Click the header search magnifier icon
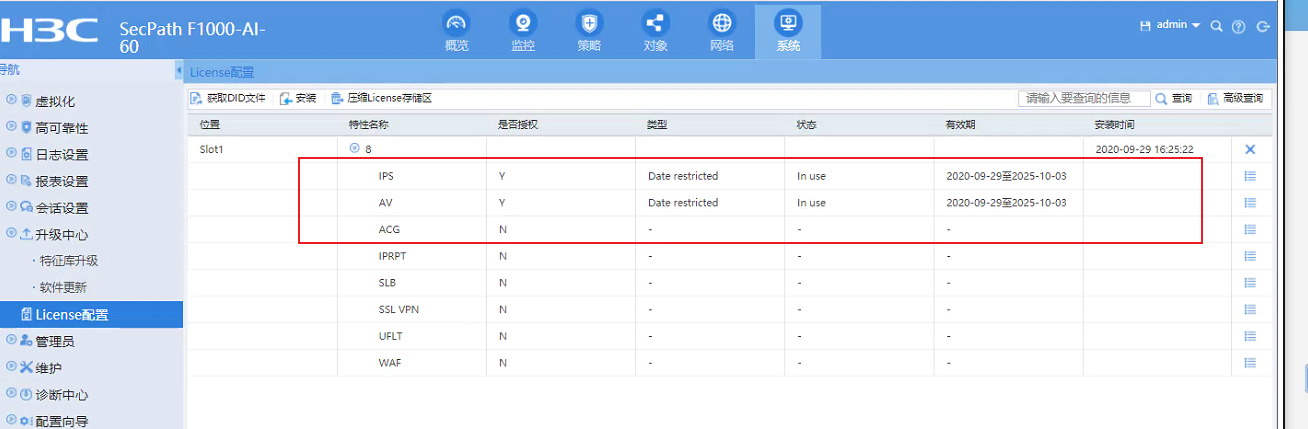This screenshot has width=1308, height=429. tap(1217, 26)
